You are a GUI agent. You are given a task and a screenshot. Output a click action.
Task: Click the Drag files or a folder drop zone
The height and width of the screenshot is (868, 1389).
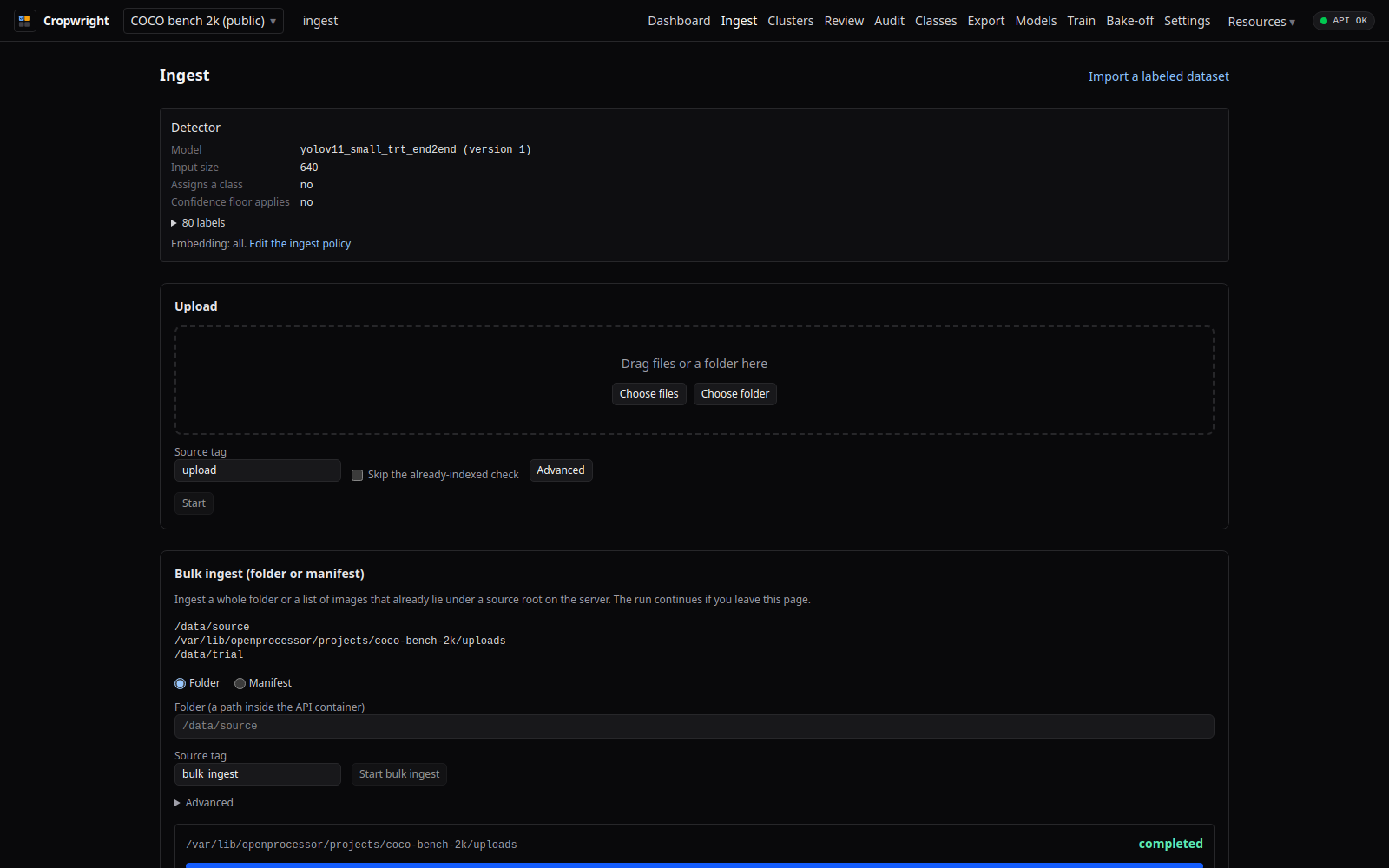[x=694, y=380]
